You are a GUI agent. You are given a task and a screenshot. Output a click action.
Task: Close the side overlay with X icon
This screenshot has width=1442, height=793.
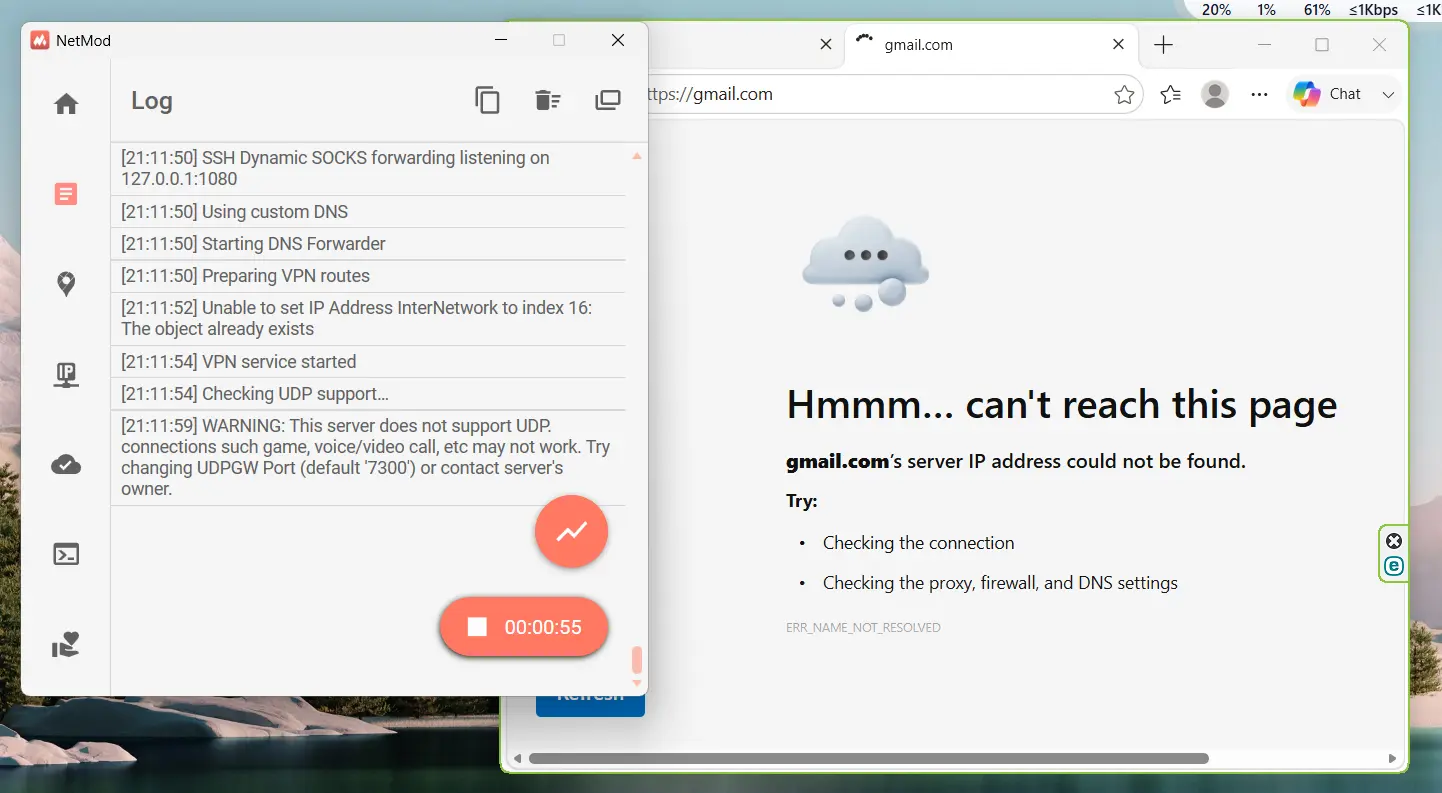1393,541
